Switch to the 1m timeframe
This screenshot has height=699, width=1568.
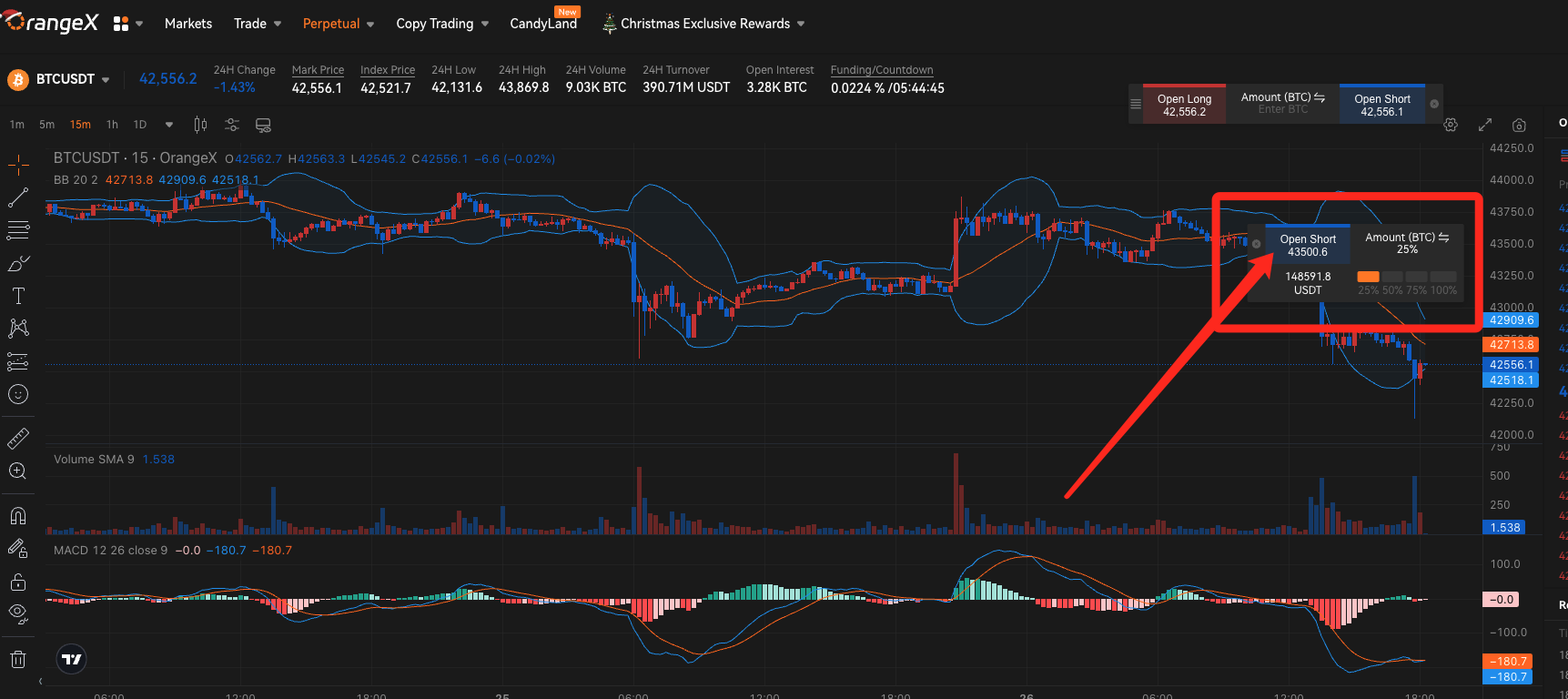[x=17, y=125]
